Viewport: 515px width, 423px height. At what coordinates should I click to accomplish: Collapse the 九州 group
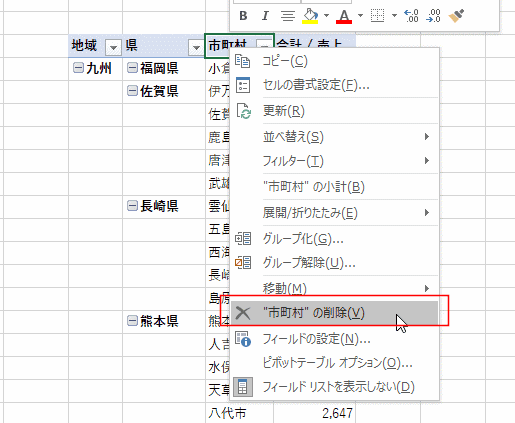(x=78, y=68)
